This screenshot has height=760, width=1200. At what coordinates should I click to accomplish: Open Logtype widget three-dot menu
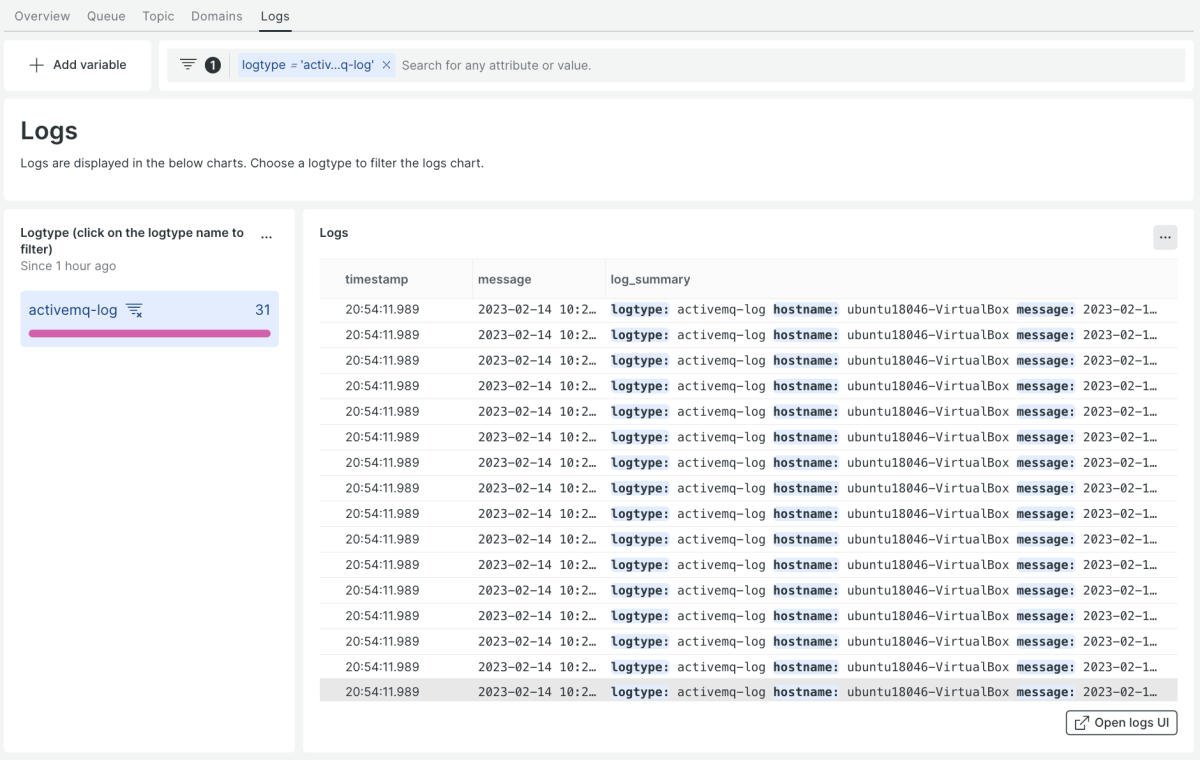click(x=266, y=238)
